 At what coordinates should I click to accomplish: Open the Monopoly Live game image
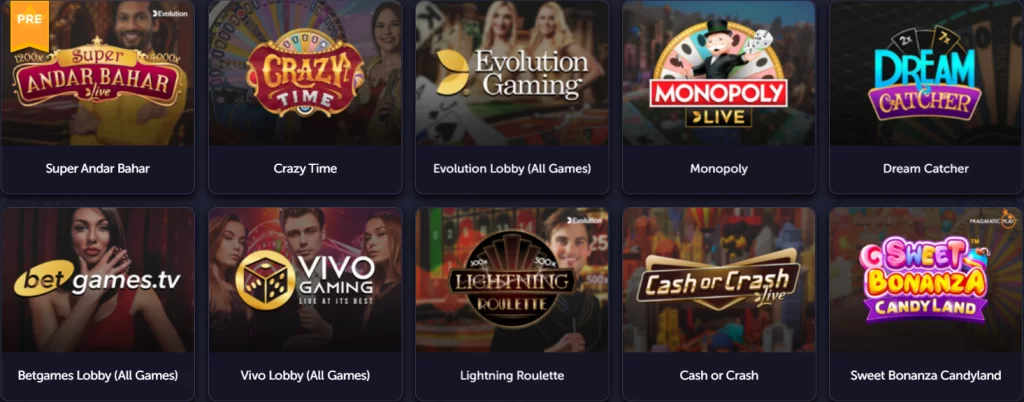click(718, 72)
